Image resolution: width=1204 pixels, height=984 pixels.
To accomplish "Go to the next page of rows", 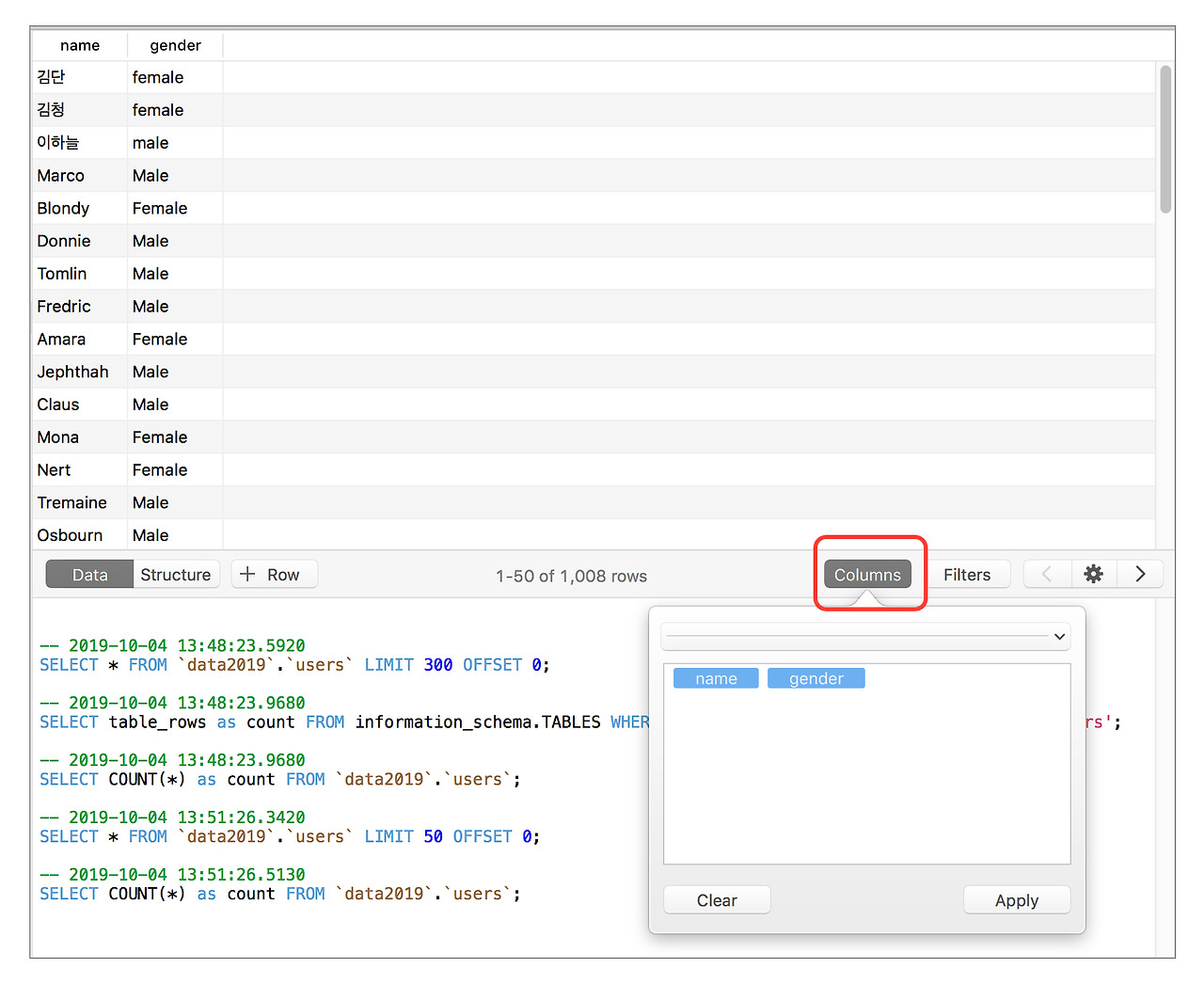I will 1140,574.
